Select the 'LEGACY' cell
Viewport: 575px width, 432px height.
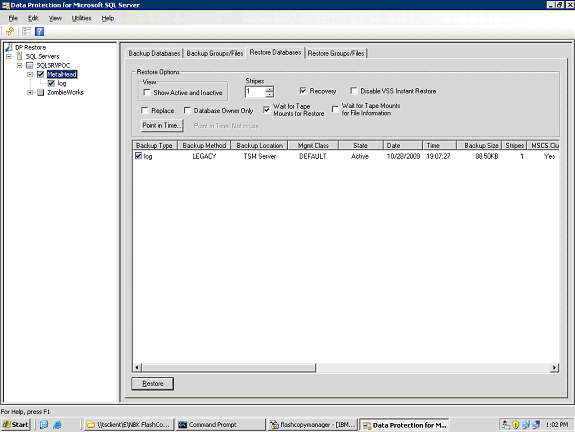click(x=204, y=156)
